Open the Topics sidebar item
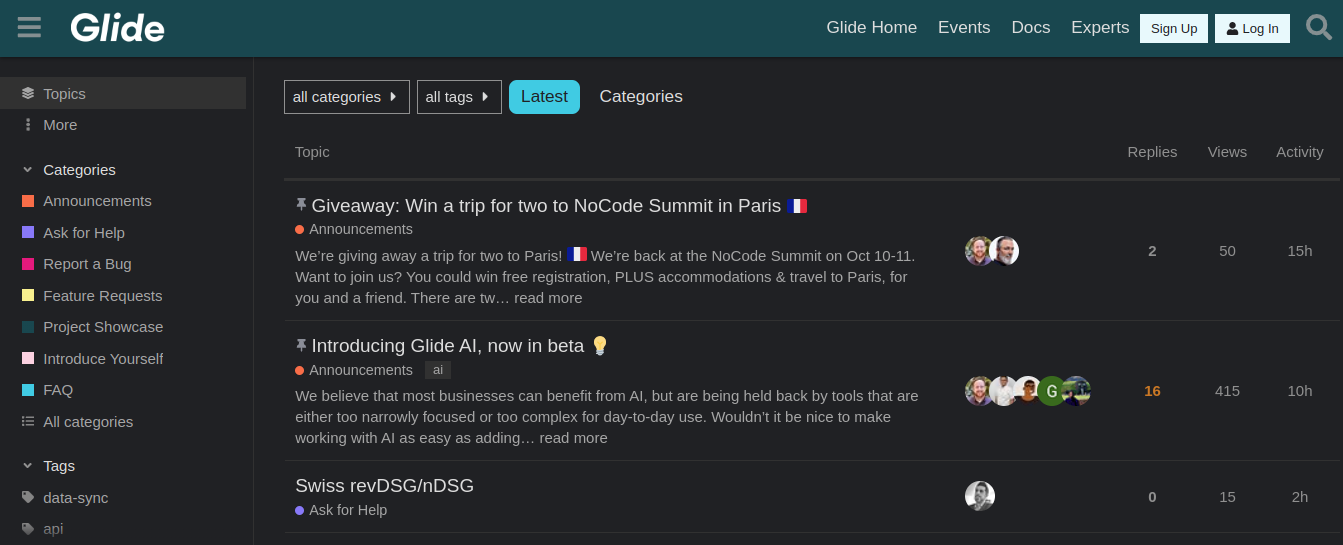The width and height of the screenshot is (1343, 545). (123, 93)
